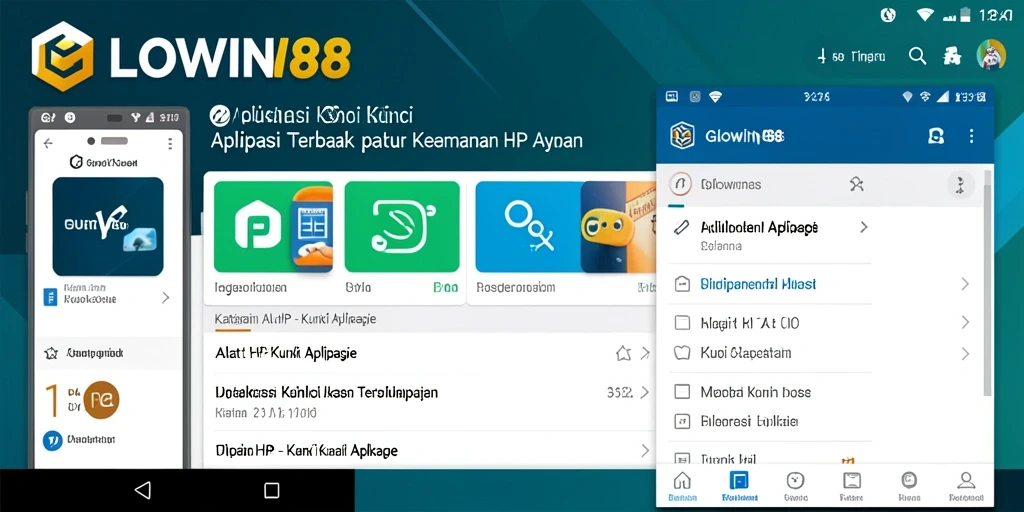This screenshot has width=1024, height=512.
Task: Click box icon beside Blidipanendil Hloast
Action: point(681,284)
